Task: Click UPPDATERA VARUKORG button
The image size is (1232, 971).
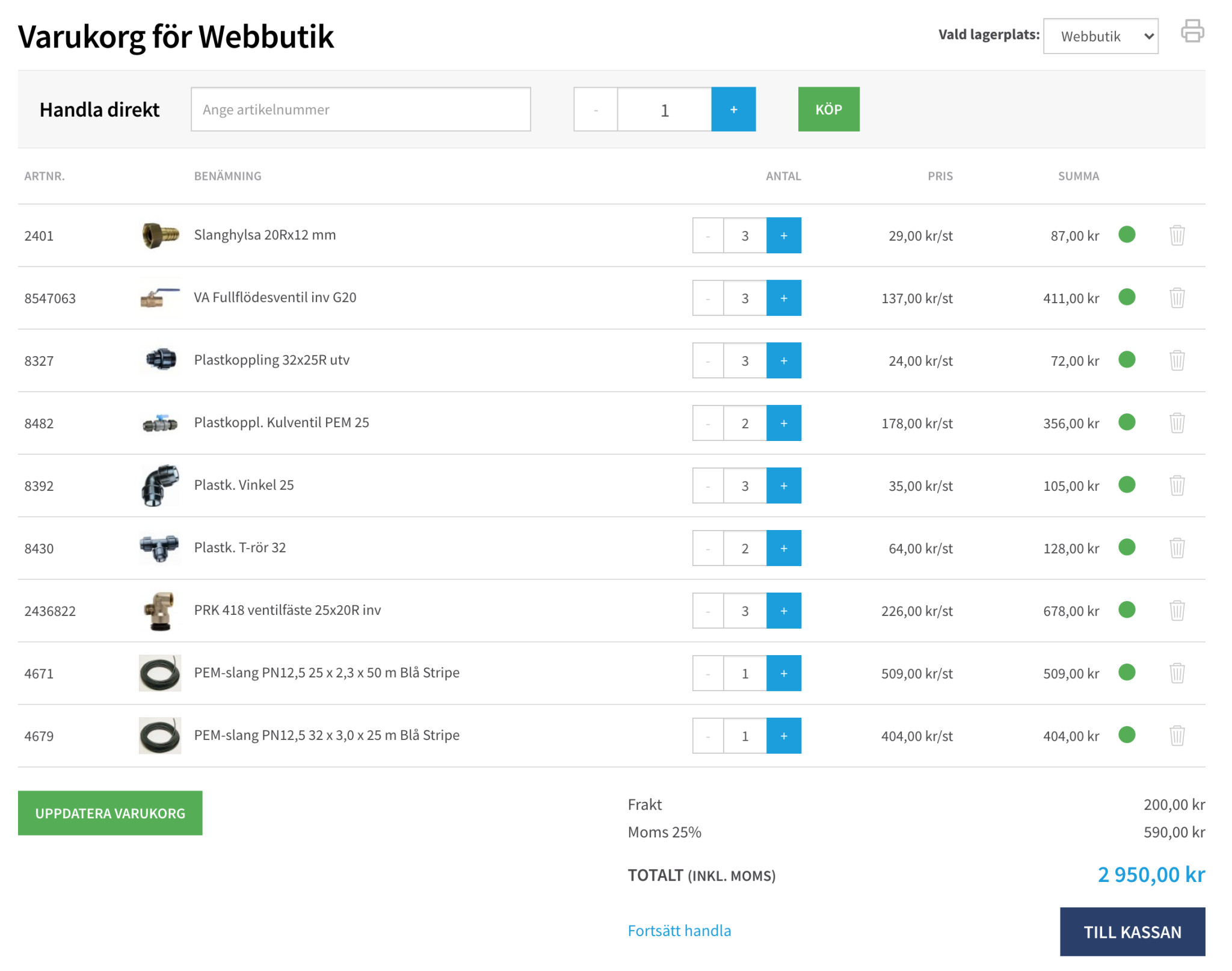Action: [110, 813]
